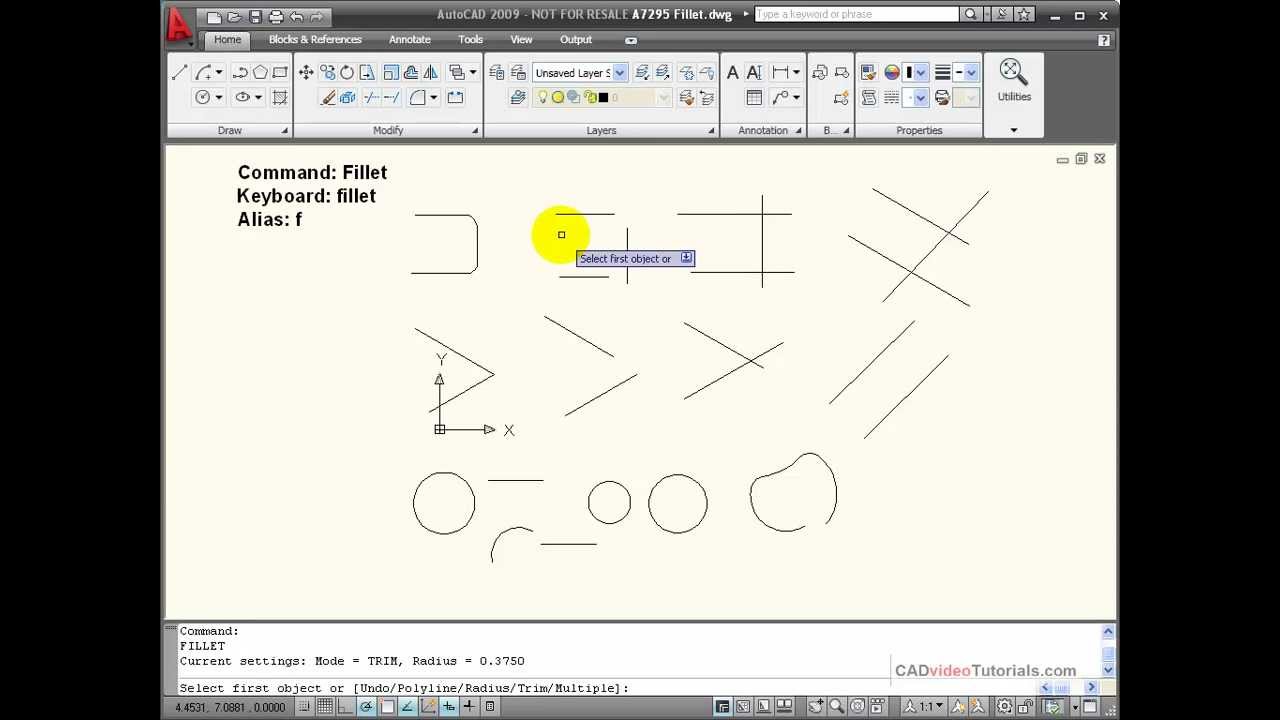Open the Layer Properties manager icon
This screenshot has height=720, width=1280.
(x=497, y=72)
